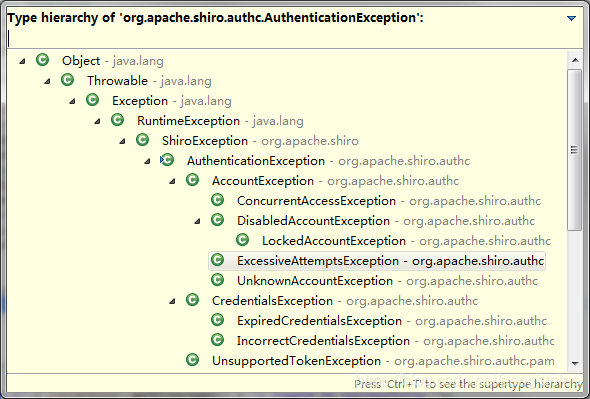Viewport: 590px width, 399px height.
Task: Click the class icon beside ExpiredCredentialsException
Action: tap(217, 319)
